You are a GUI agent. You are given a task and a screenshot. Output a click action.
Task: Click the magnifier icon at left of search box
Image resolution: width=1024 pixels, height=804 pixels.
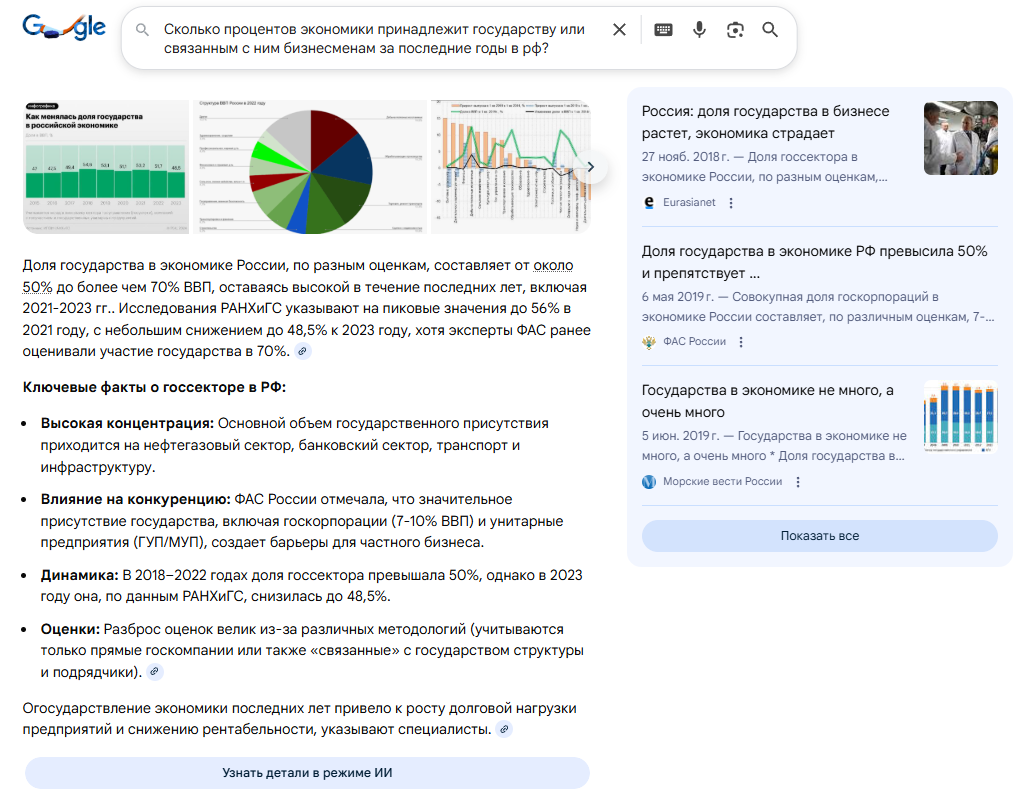142,29
